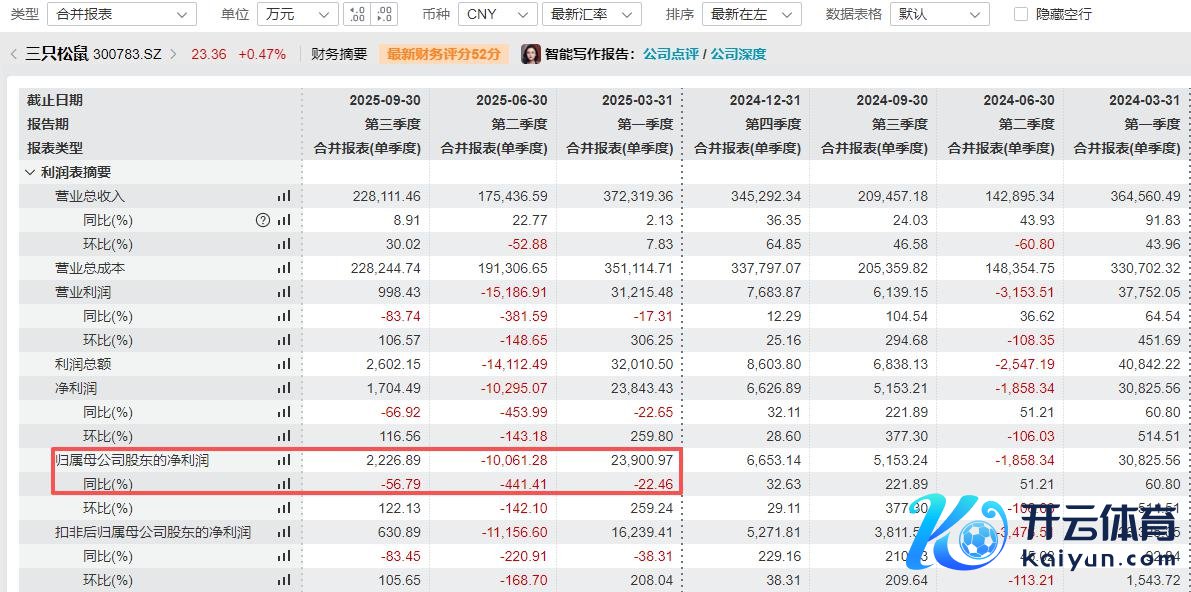The height and width of the screenshot is (592, 1191).
Task: Open the 万元 unit dropdown
Action: coord(296,14)
